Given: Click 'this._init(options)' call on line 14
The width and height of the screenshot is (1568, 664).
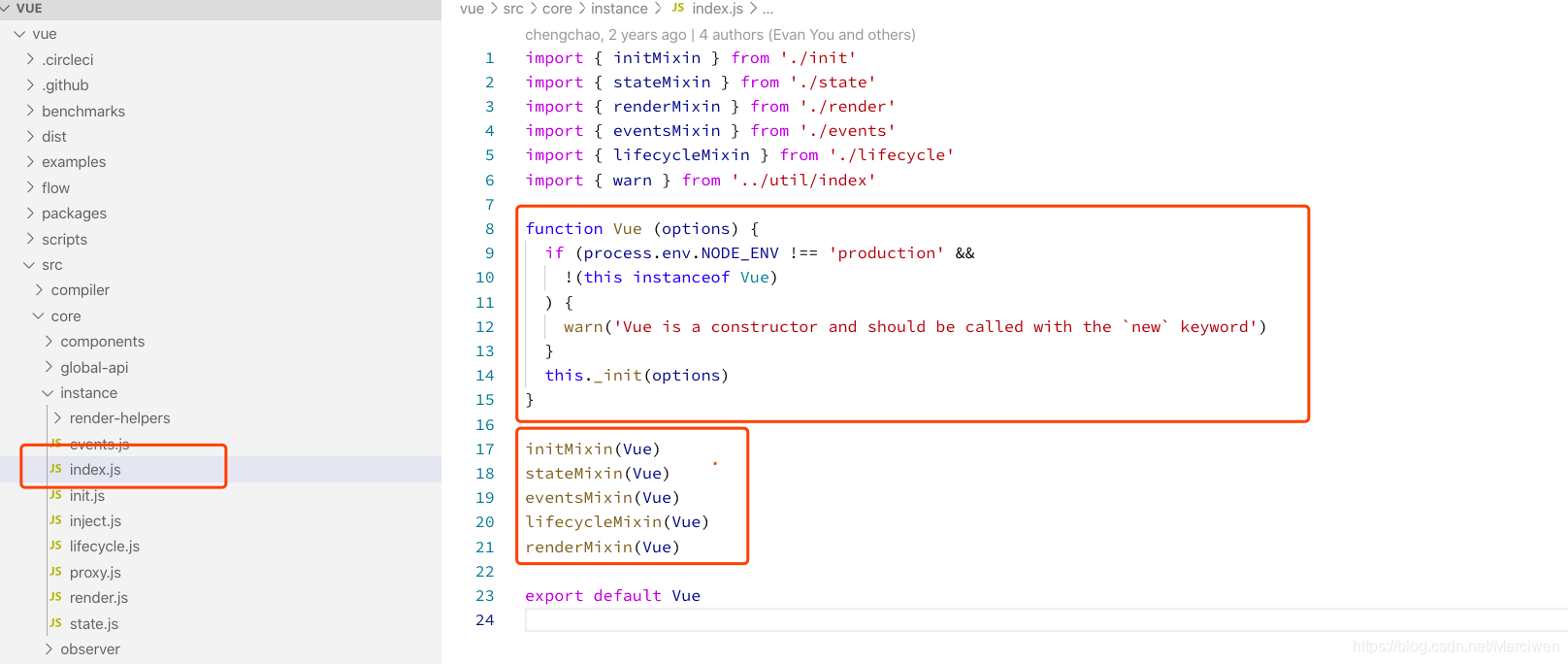Looking at the screenshot, I should tap(637, 376).
